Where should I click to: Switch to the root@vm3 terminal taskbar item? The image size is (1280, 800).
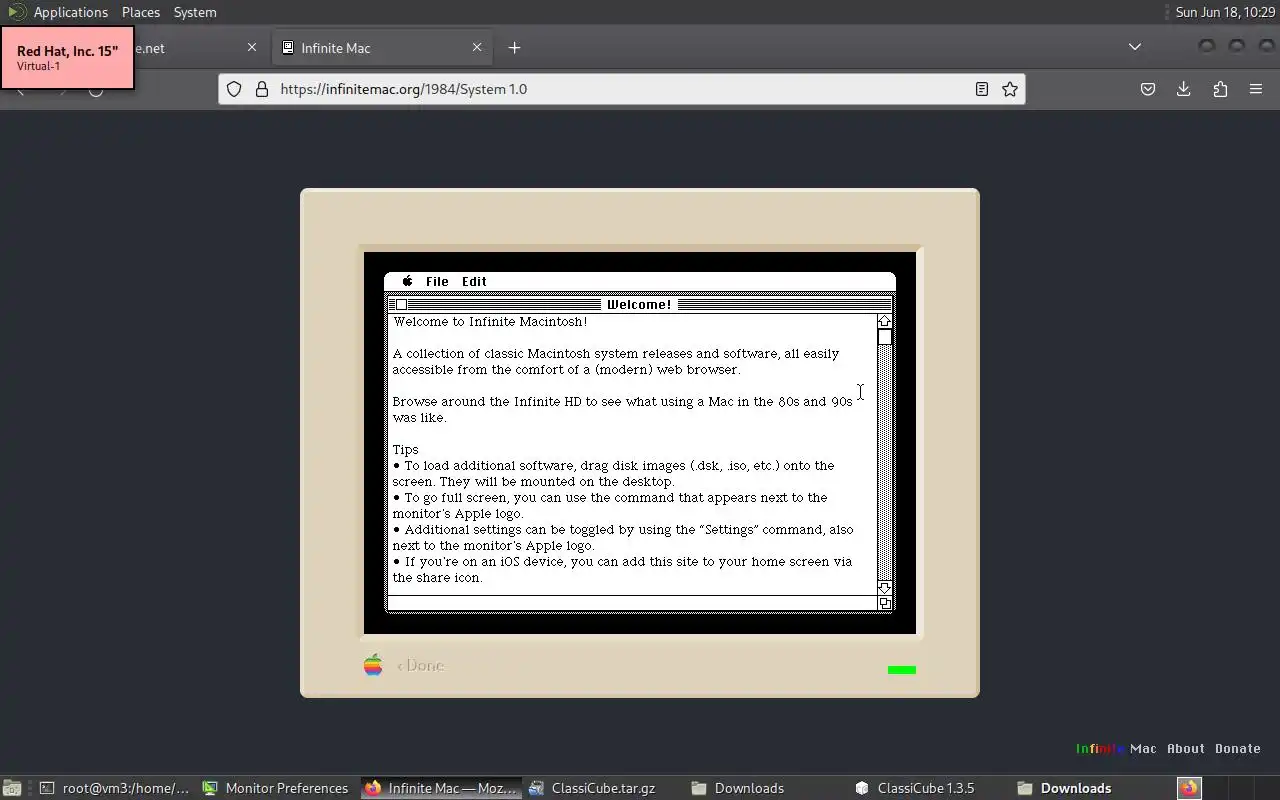115,788
